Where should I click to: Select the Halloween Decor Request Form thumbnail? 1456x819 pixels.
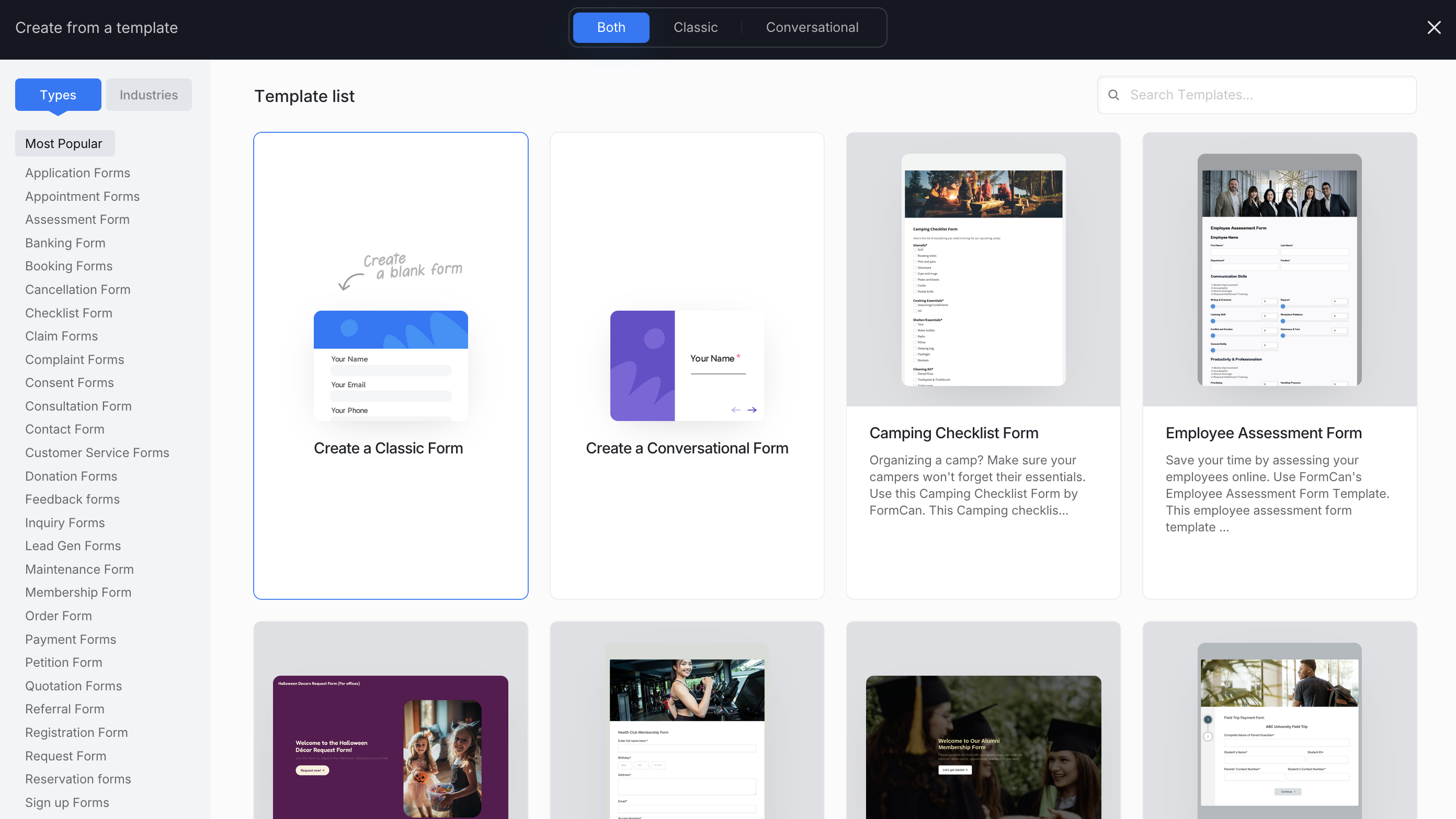pos(391,746)
